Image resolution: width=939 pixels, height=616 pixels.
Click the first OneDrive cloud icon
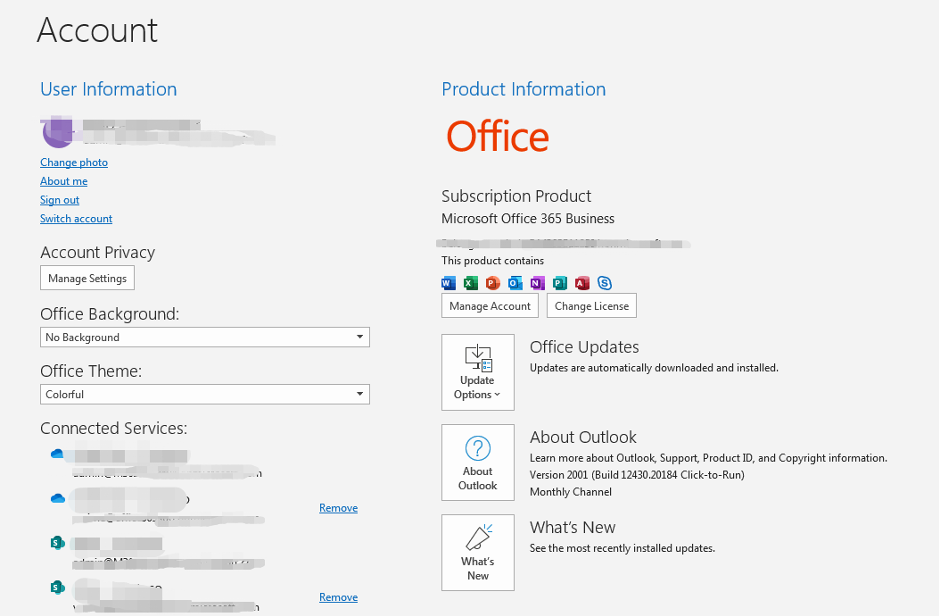(x=57, y=454)
